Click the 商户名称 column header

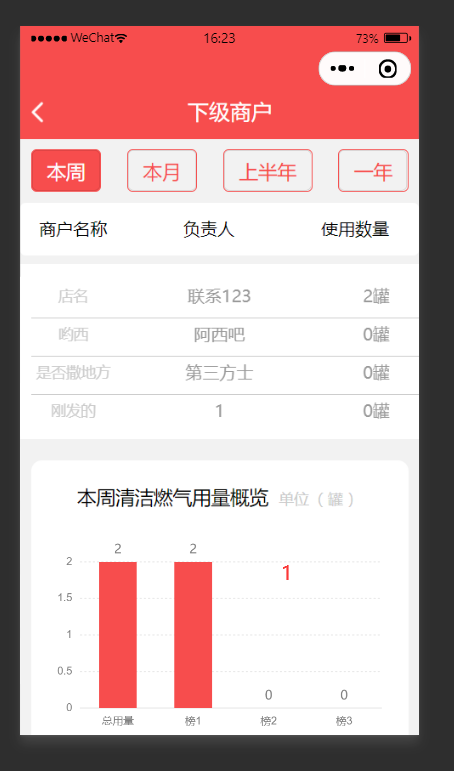click(x=73, y=229)
